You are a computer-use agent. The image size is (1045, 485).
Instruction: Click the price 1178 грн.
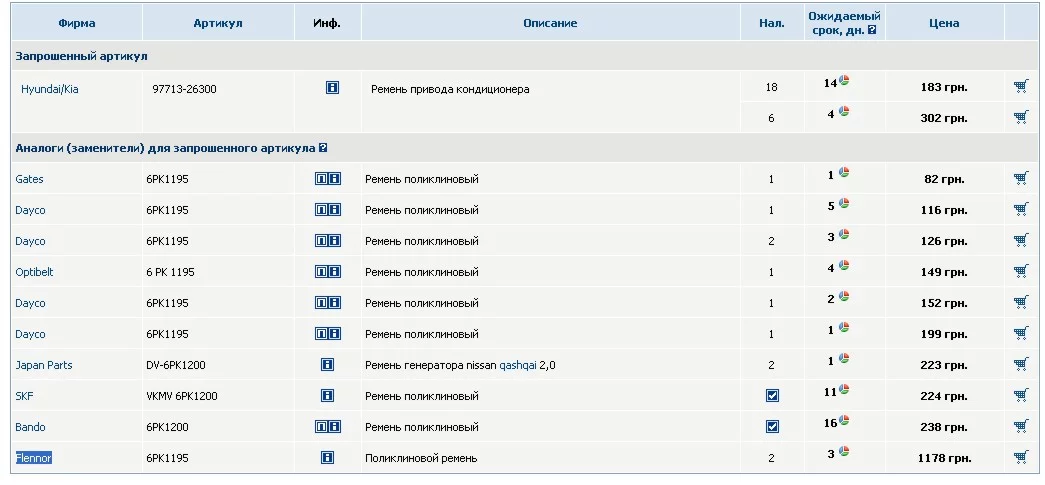(944, 458)
